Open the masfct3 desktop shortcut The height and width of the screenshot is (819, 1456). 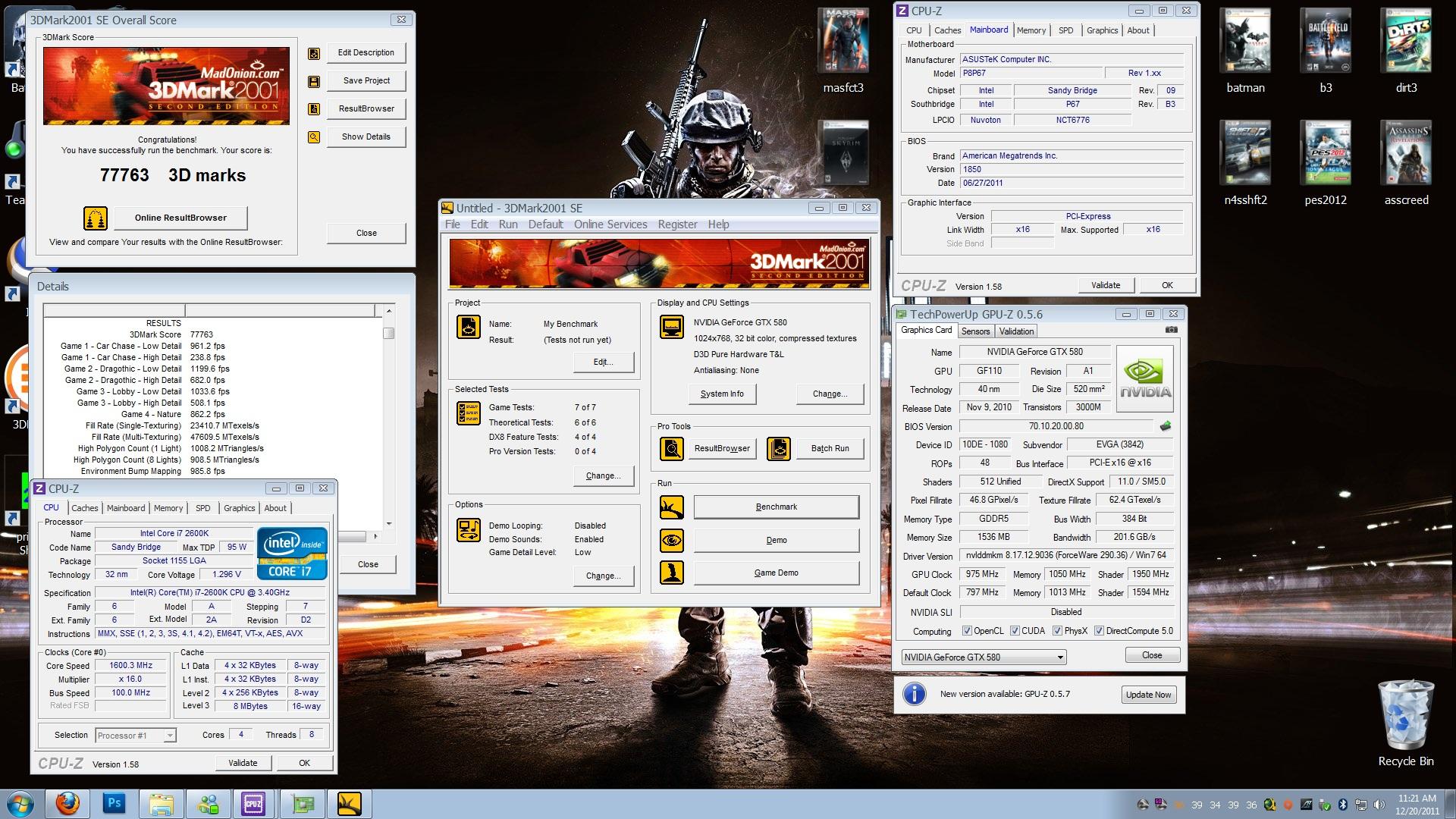tap(843, 52)
